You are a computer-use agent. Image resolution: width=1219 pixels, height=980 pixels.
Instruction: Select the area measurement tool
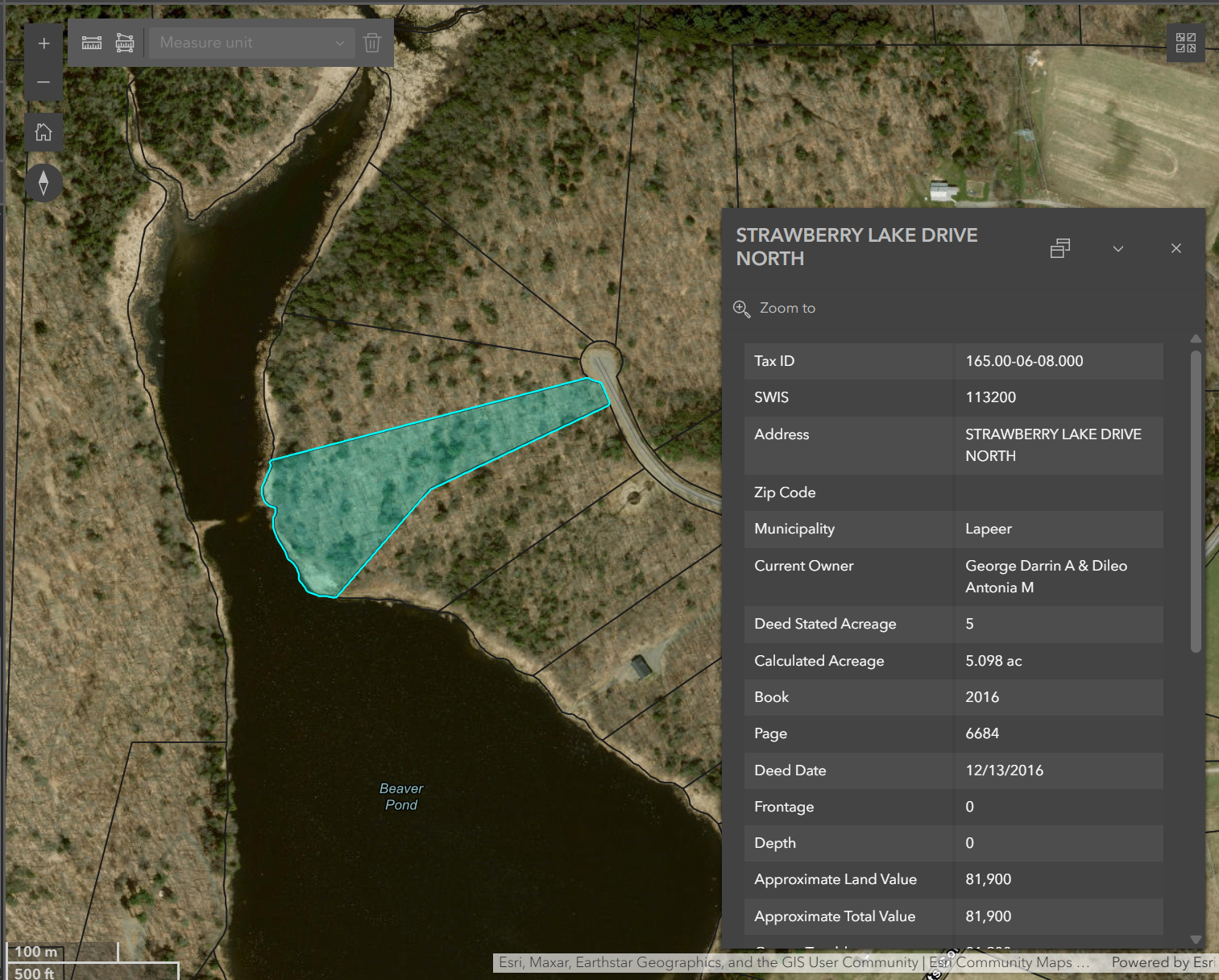125,43
